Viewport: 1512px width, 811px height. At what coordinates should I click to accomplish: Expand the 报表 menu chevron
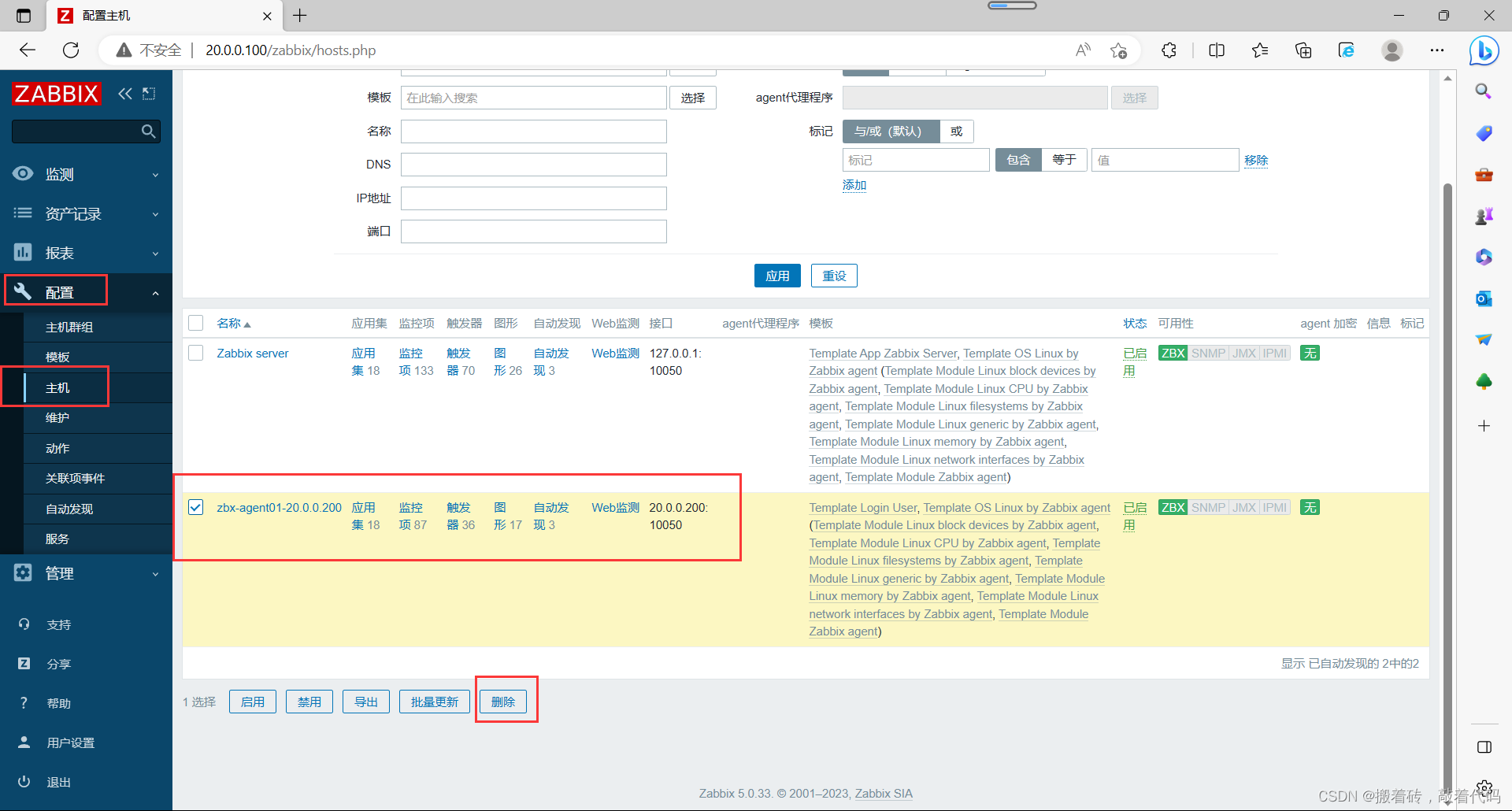tap(155, 254)
